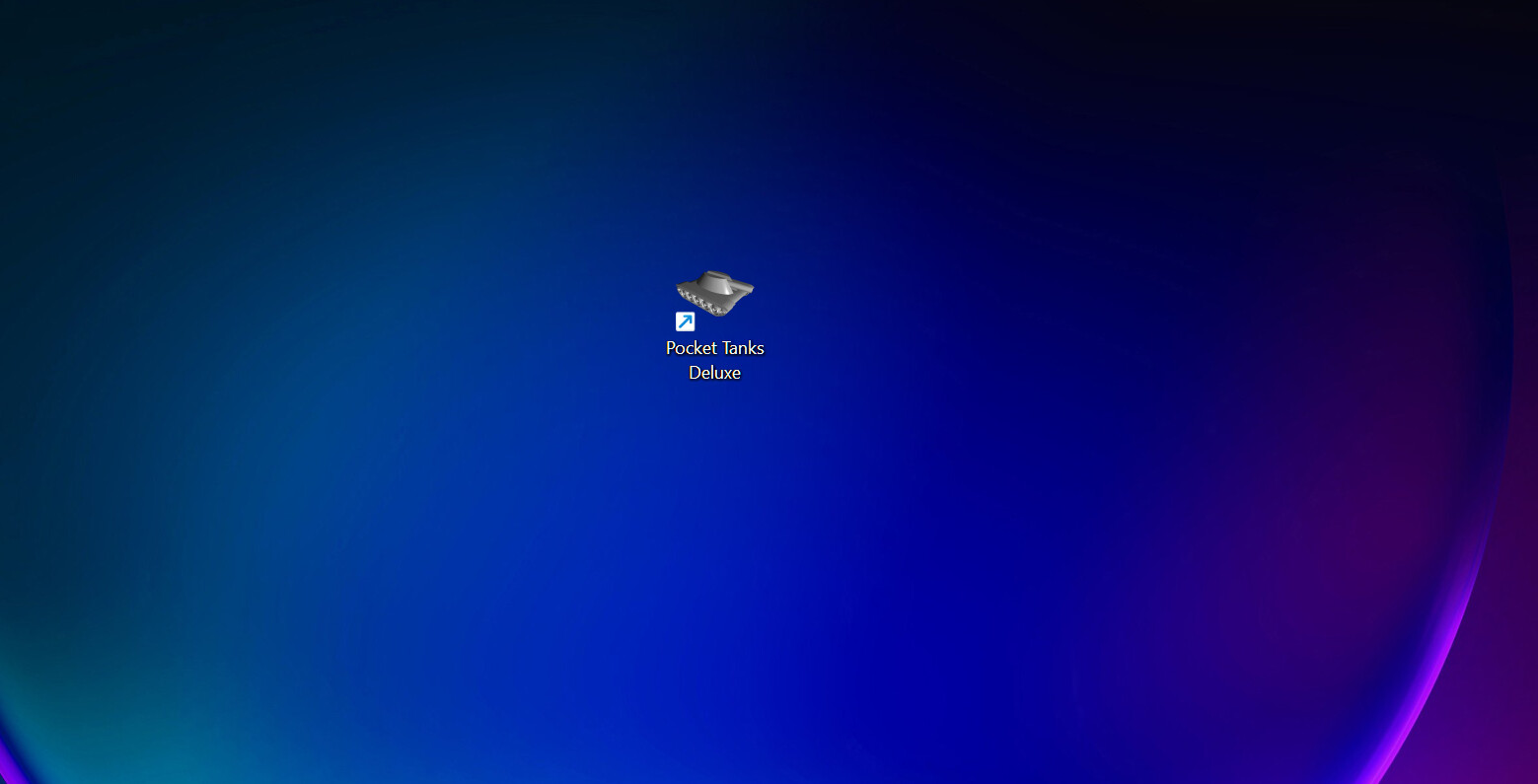
Task: Click the "Pocket Tanks Deluxe" shortcut label text
Action: pos(715,360)
